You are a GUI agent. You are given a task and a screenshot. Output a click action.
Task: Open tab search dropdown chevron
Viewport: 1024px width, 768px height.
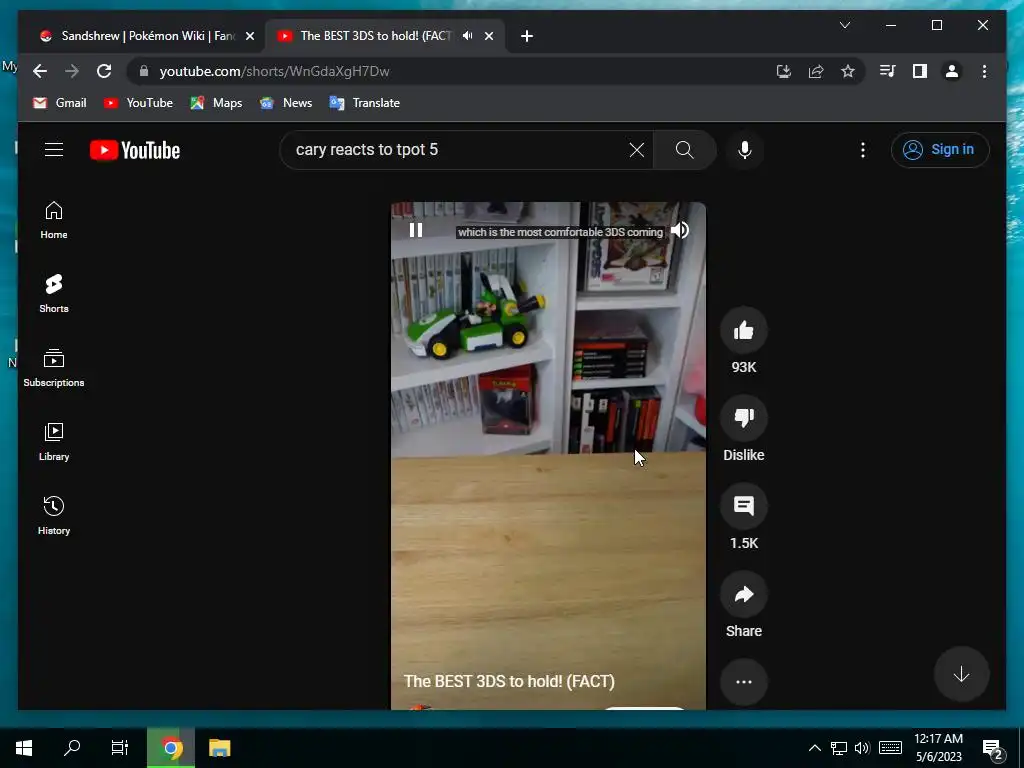pos(844,25)
